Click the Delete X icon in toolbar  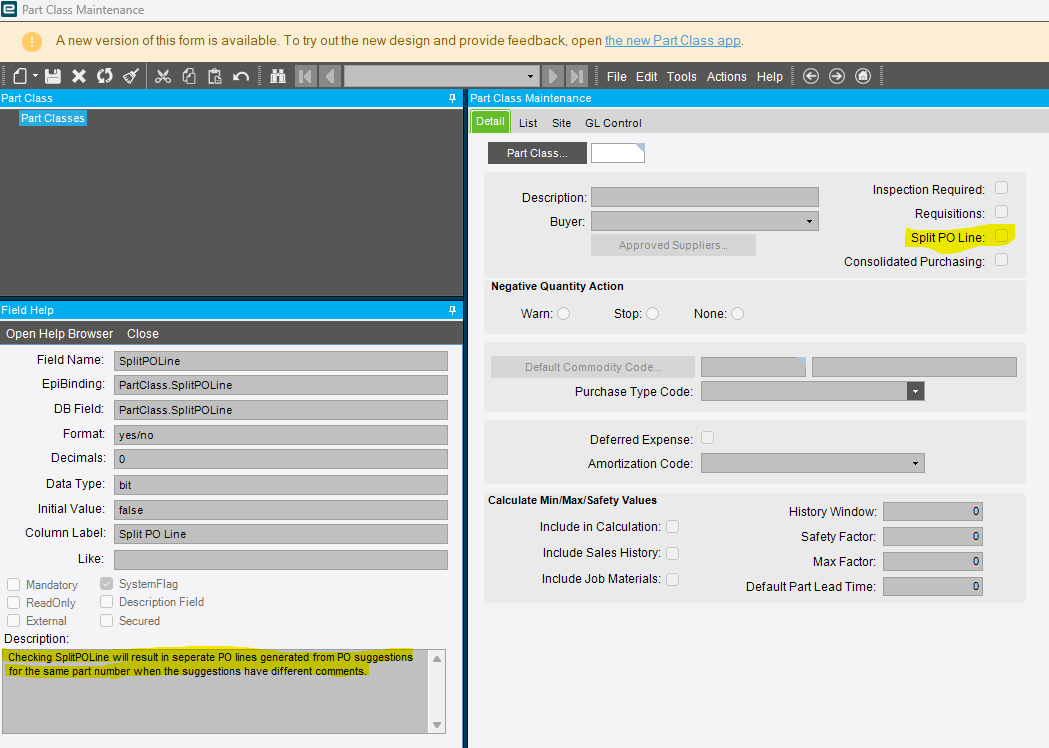tap(79, 76)
